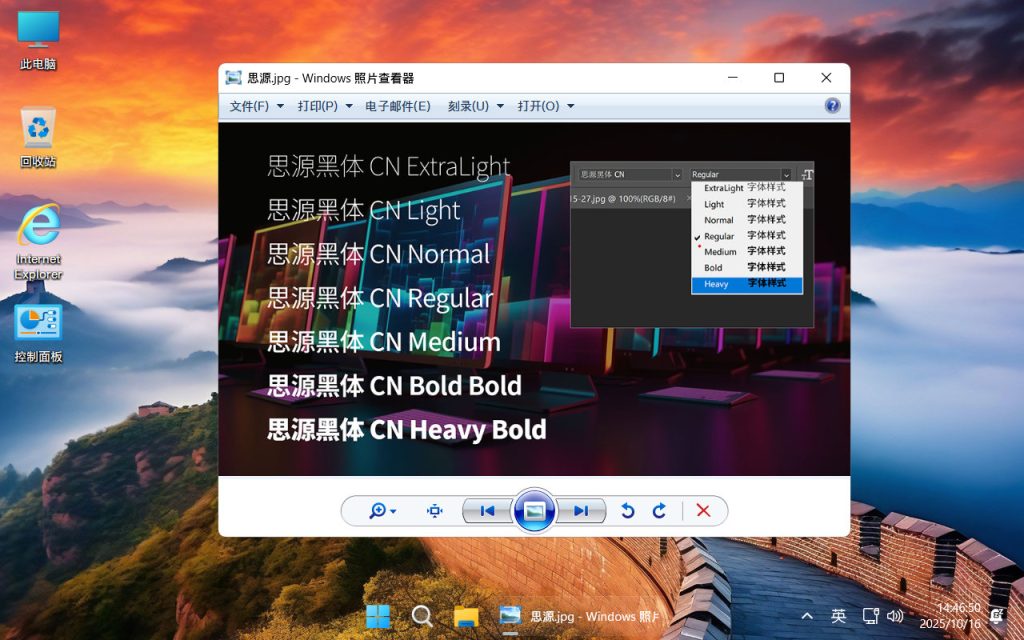
Task: Open the Regular font style dropdown
Action: 786,173
